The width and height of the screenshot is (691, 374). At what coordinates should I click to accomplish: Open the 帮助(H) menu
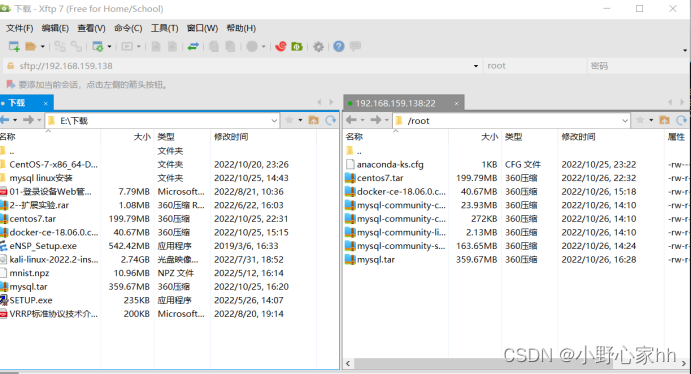pyautogui.click(x=241, y=28)
